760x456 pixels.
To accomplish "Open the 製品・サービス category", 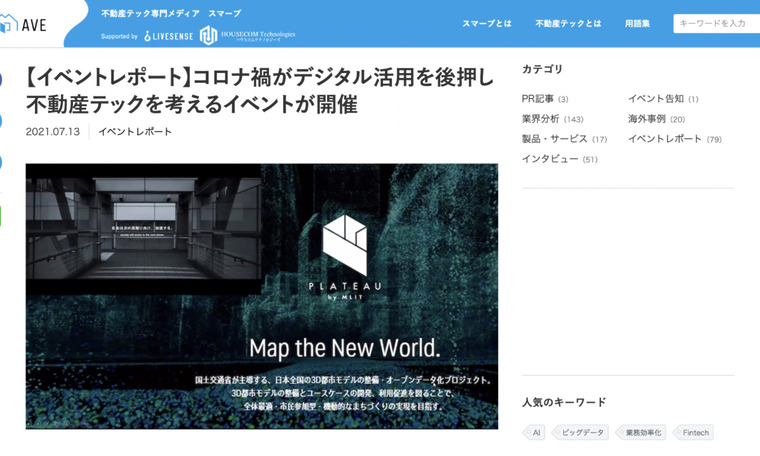I will [x=555, y=139].
